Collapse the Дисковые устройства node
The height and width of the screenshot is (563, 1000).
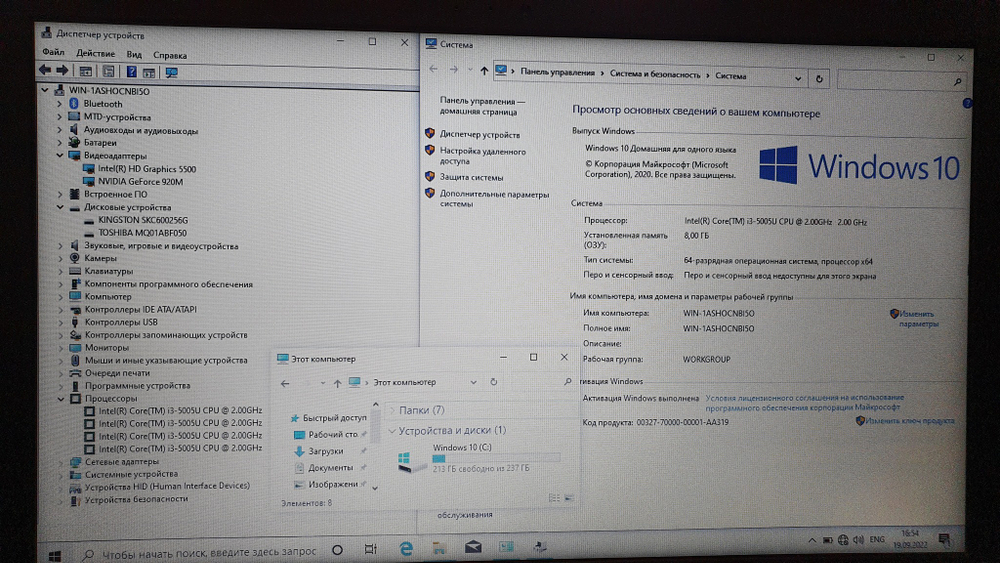pos(60,207)
